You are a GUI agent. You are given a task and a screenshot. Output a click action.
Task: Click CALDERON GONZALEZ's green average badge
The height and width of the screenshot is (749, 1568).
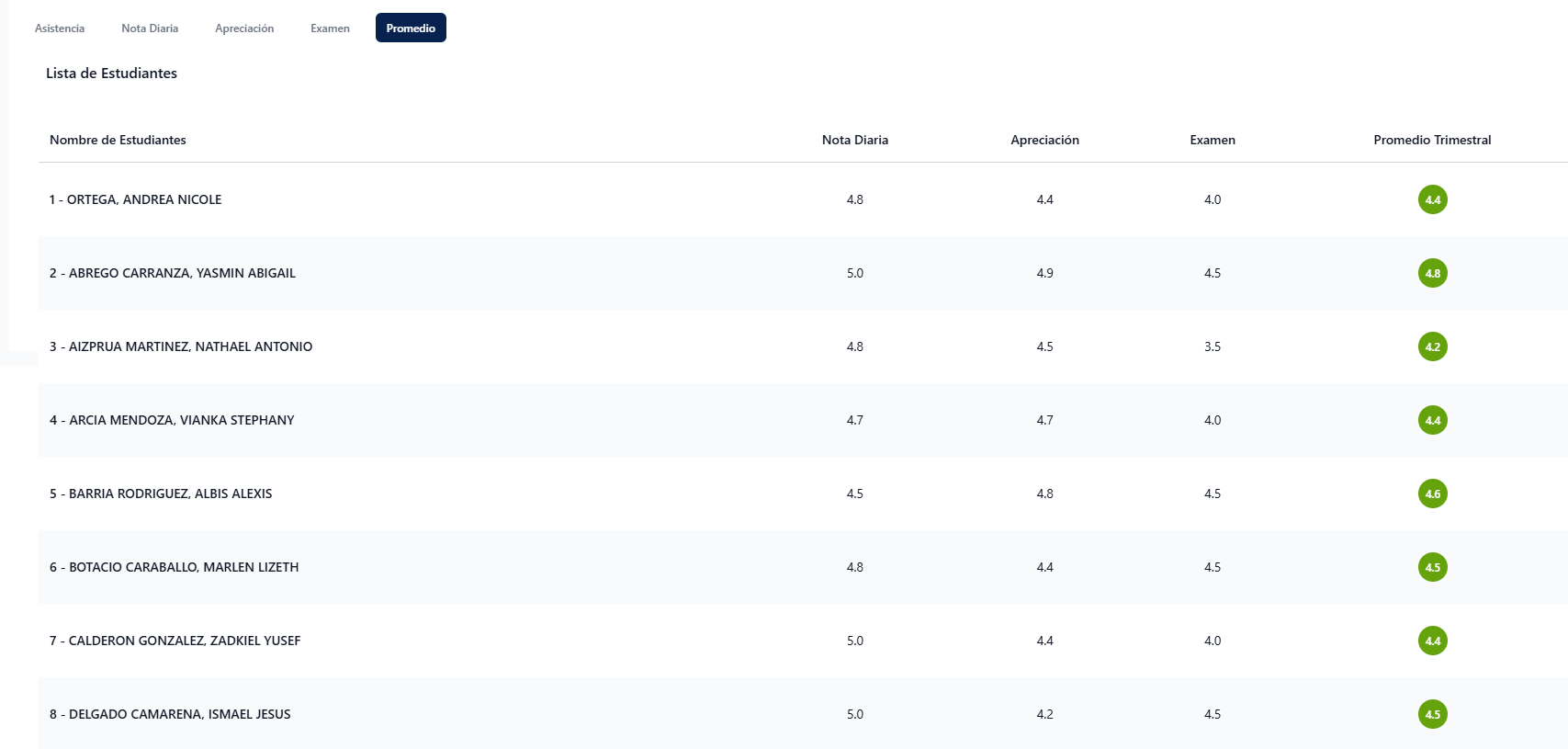1432,641
